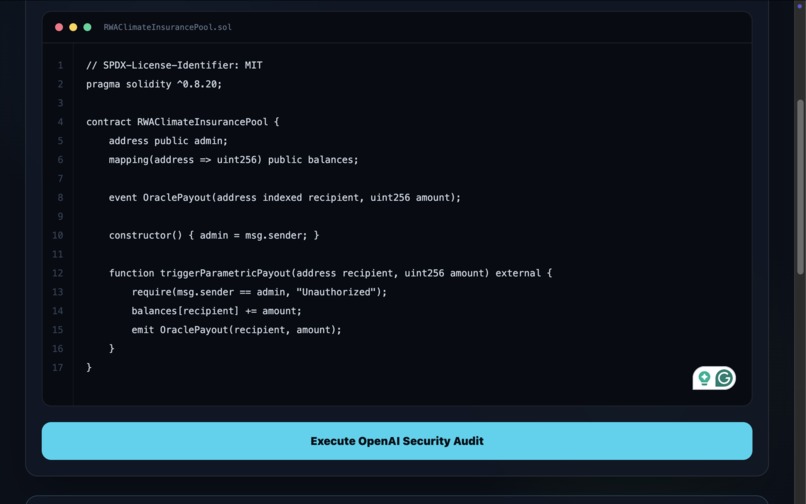Click the yellow dot in the code window header
The image size is (806, 504).
point(73,27)
